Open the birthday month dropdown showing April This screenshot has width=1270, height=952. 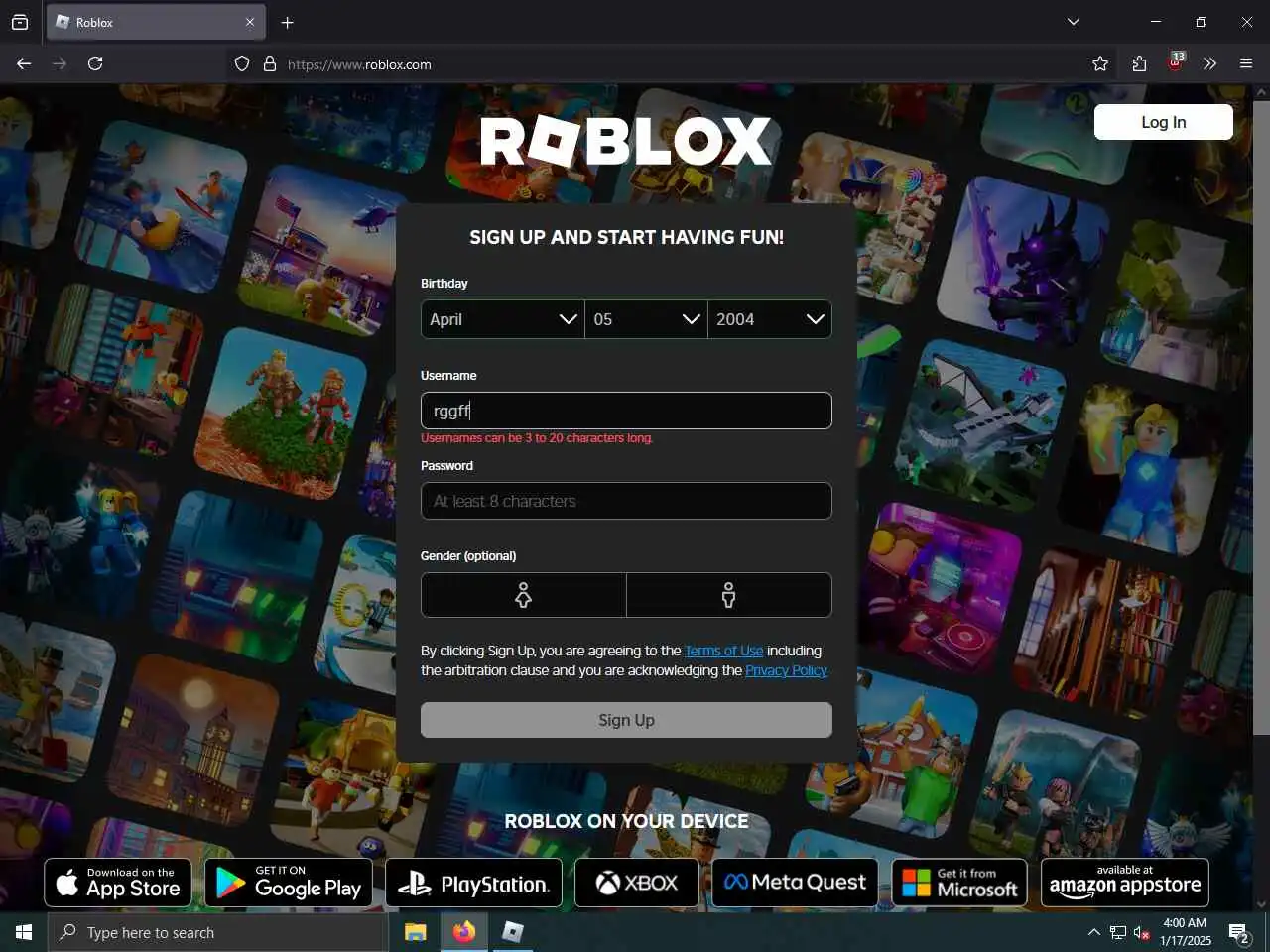pyautogui.click(x=503, y=319)
